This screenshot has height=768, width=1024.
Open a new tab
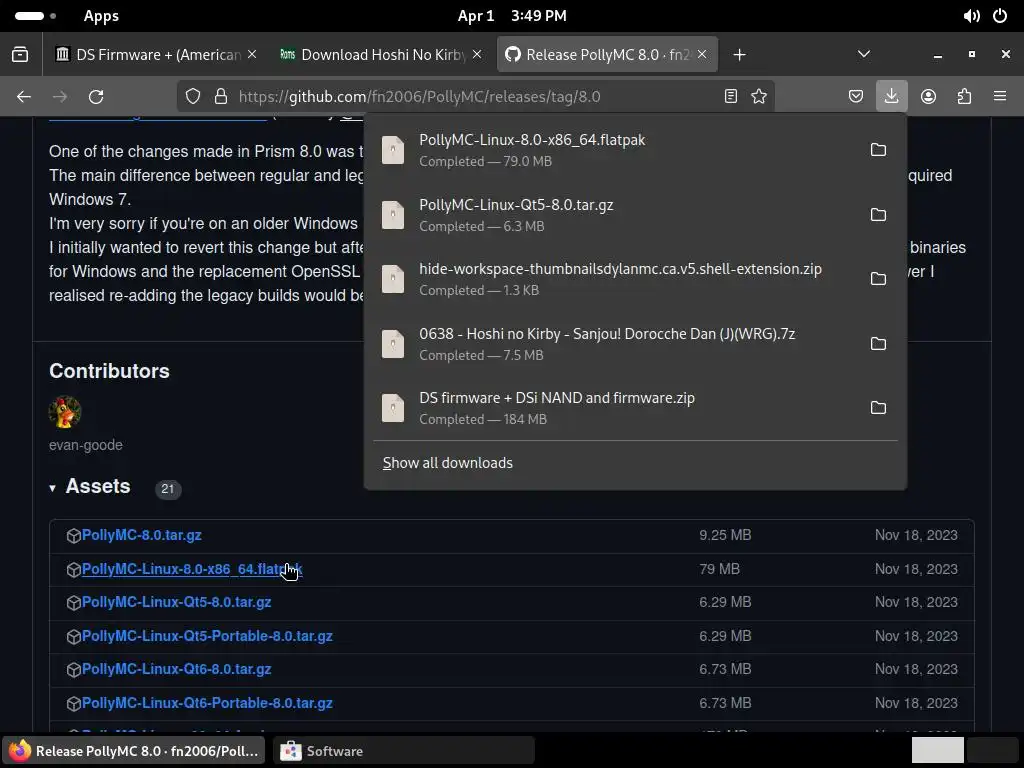click(739, 55)
